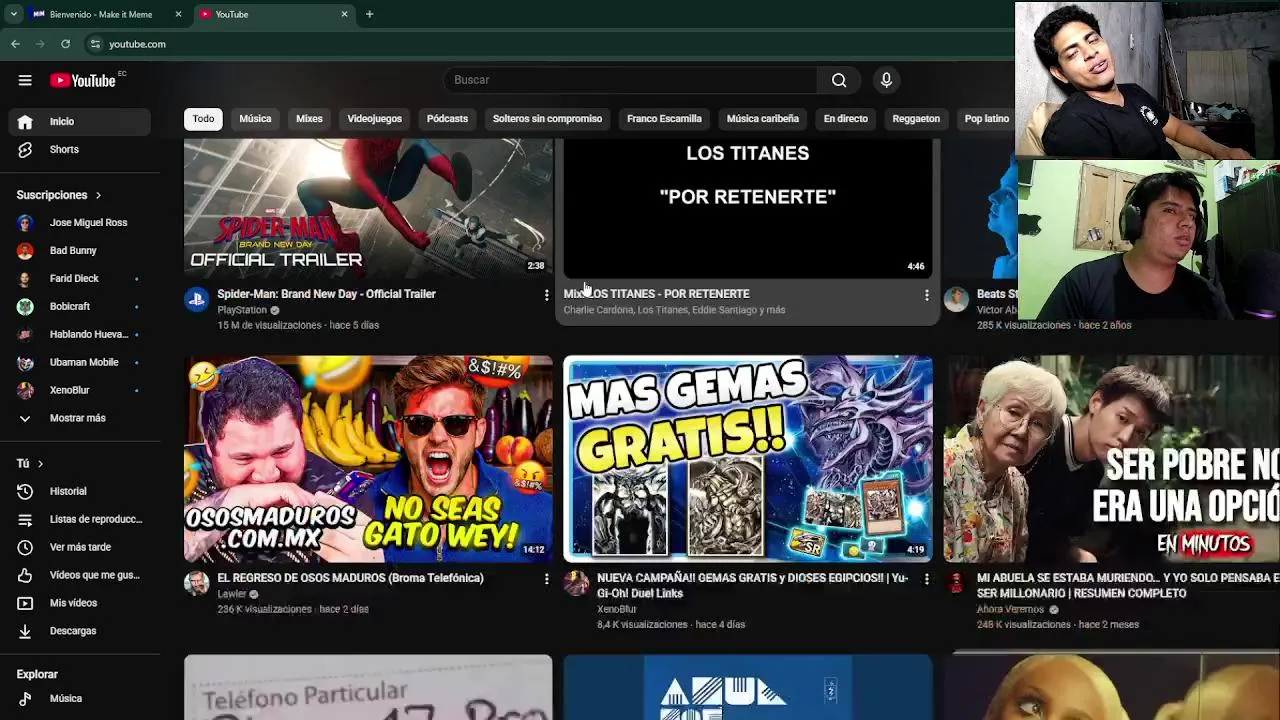Select the Mixes filter chip
1280x720 pixels.
(x=309, y=119)
